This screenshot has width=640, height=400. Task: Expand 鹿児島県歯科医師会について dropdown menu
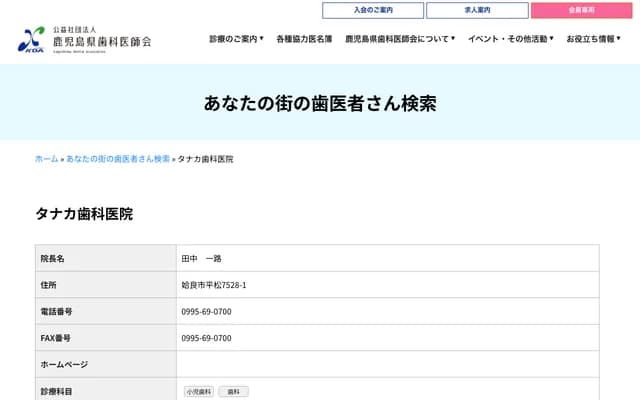point(399,39)
